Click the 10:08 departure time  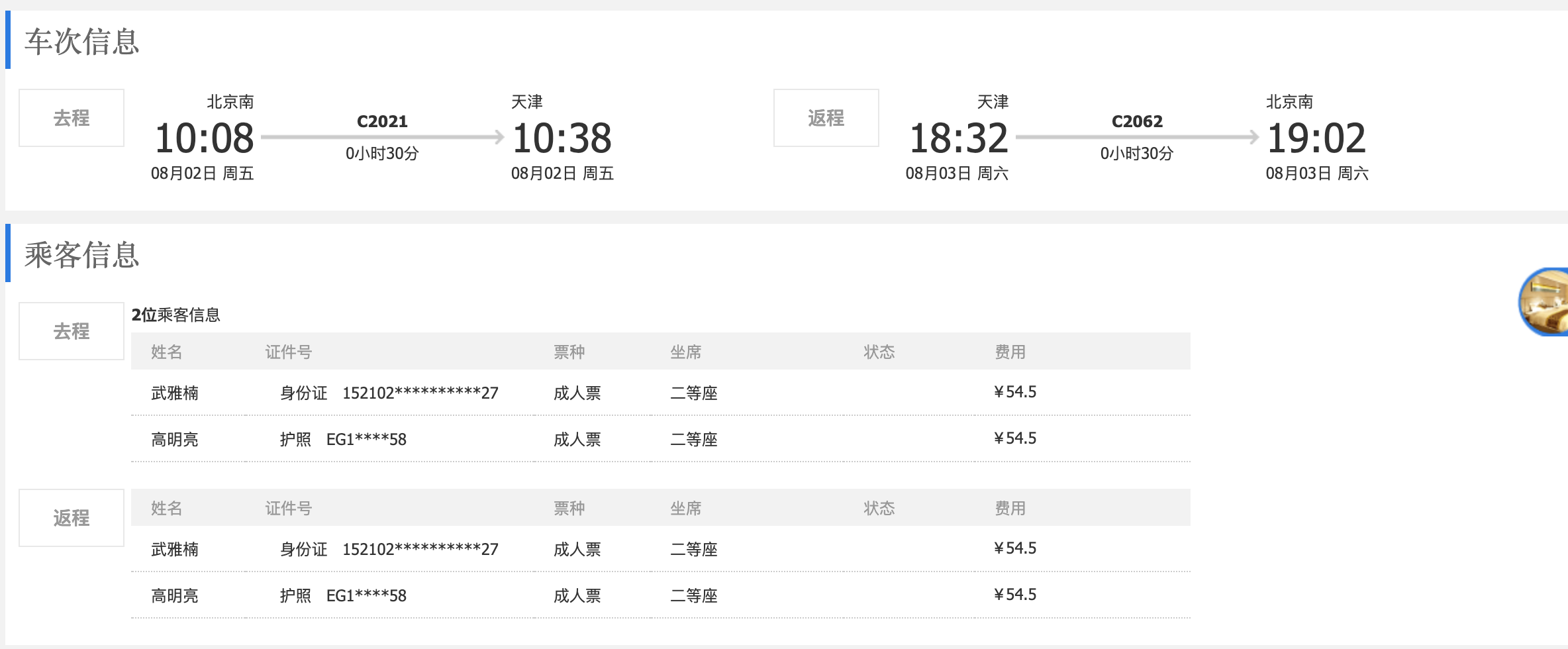pyautogui.click(x=204, y=138)
